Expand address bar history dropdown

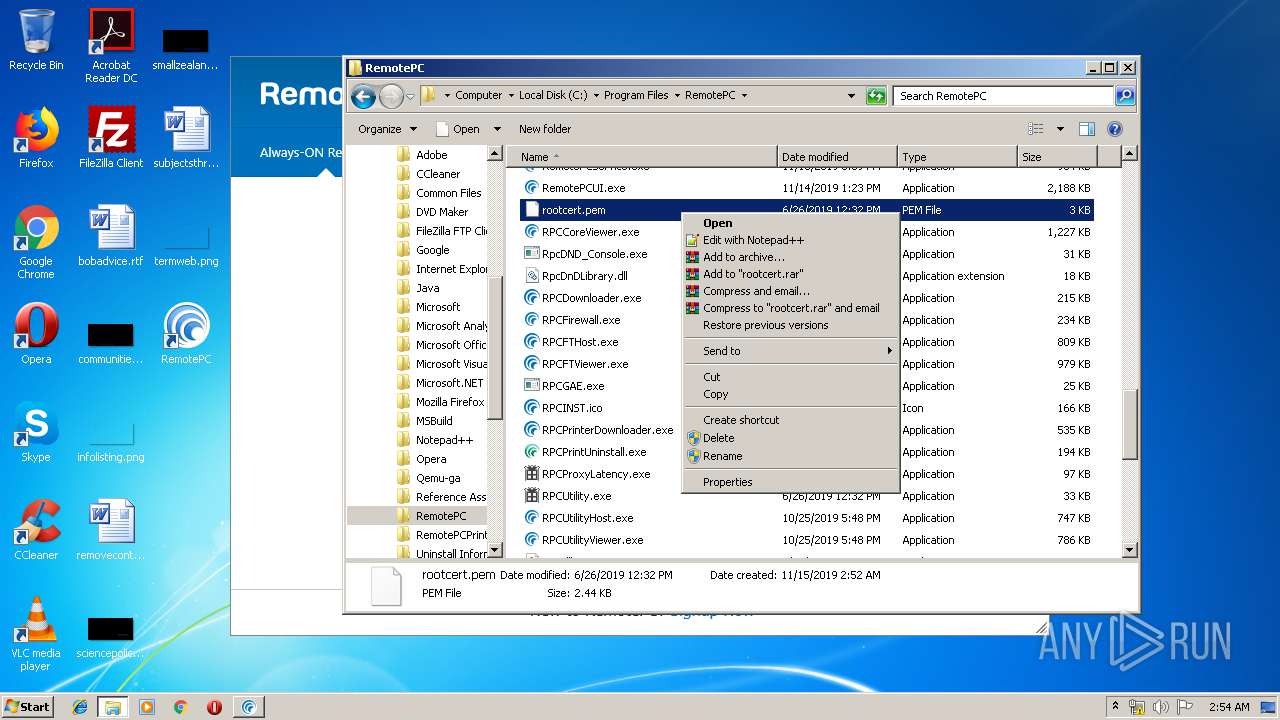(x=851, y=96)
